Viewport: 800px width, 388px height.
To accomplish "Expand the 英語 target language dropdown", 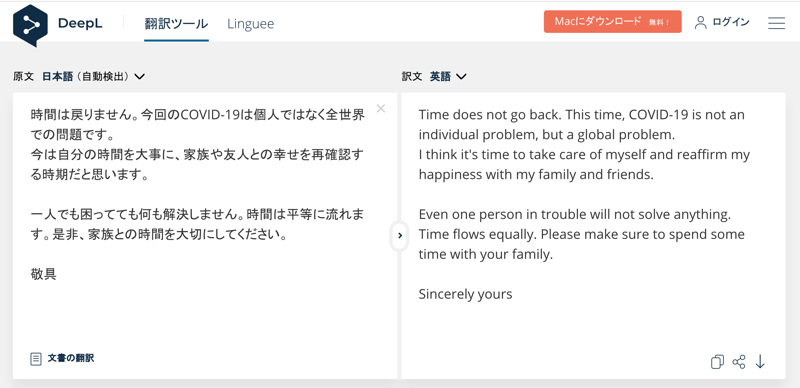I will pyautogui.click(x=448, y=77).
